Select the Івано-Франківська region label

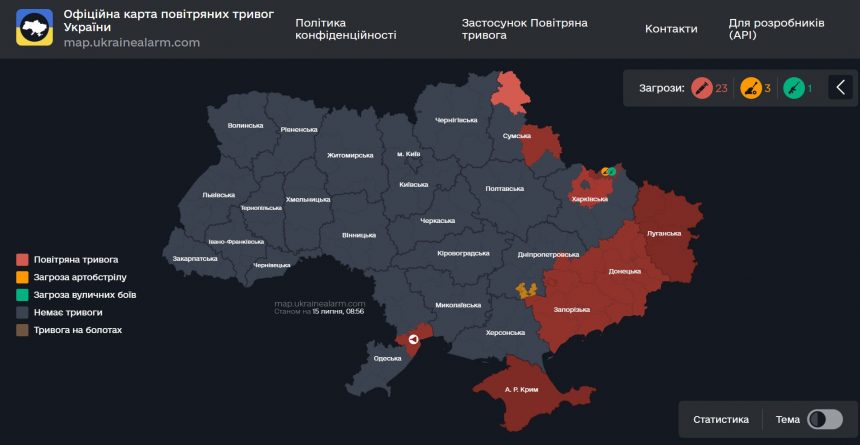236,241
